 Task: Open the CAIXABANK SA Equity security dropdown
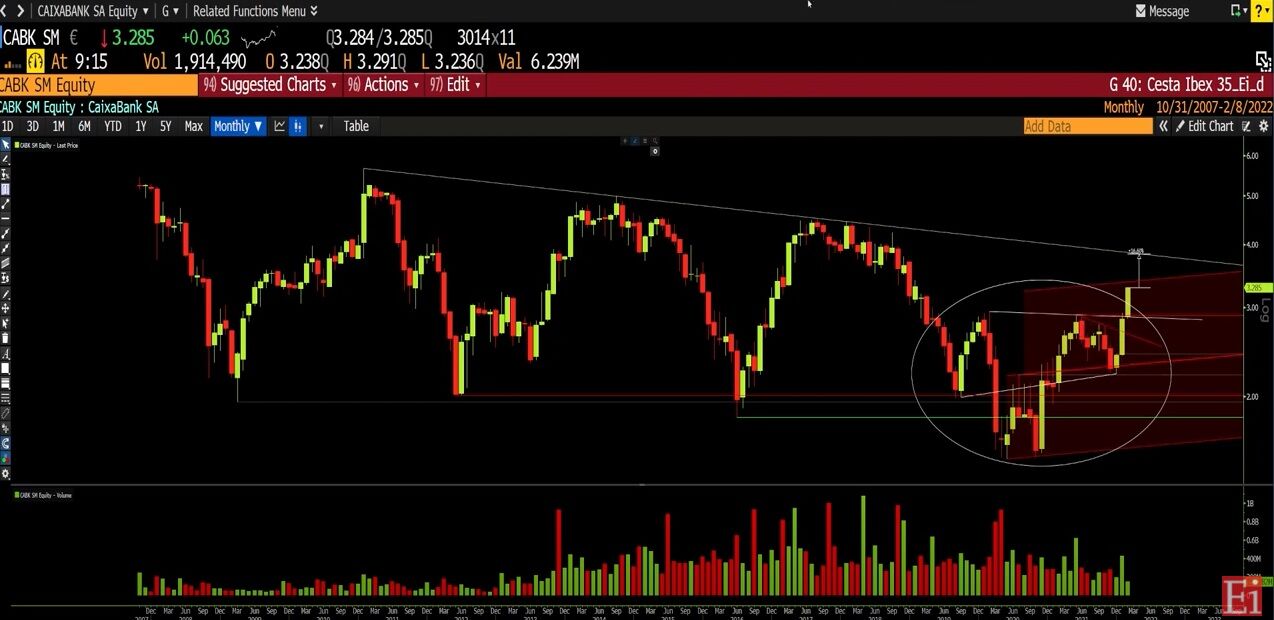(93, 11)
